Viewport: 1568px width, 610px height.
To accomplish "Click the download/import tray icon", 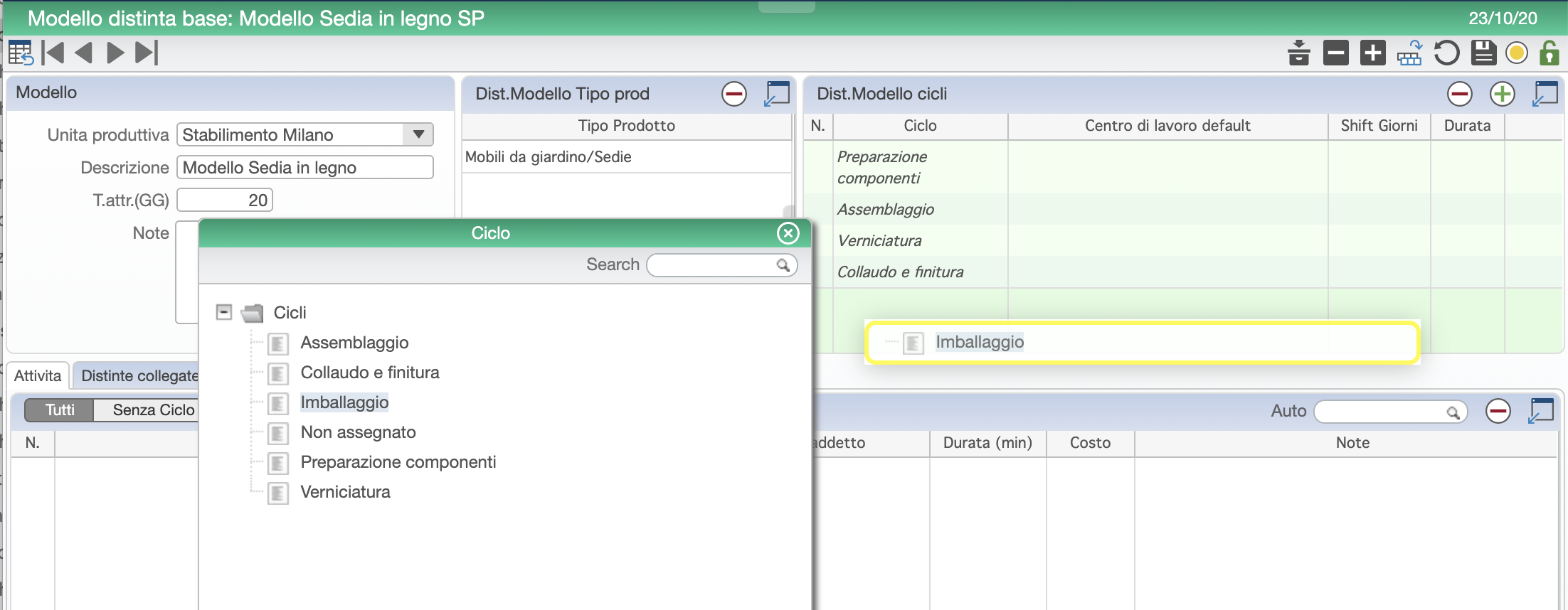I will [1299, 53].
